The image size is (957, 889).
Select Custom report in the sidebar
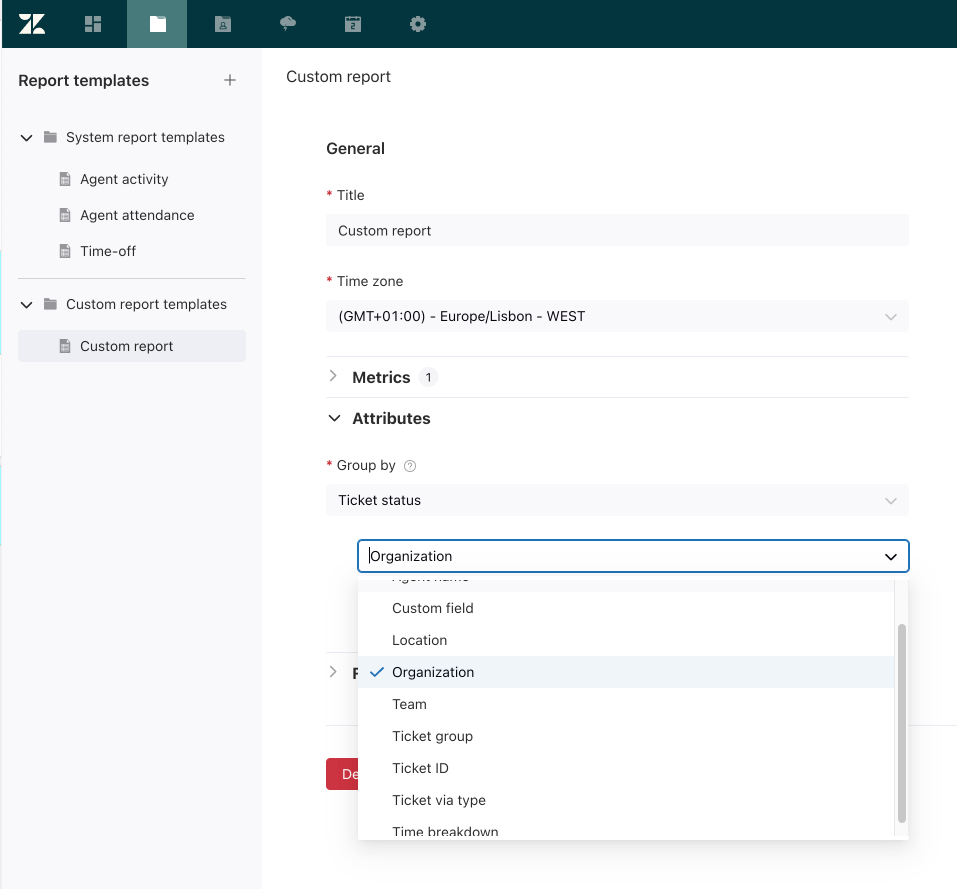click(132, 346)
